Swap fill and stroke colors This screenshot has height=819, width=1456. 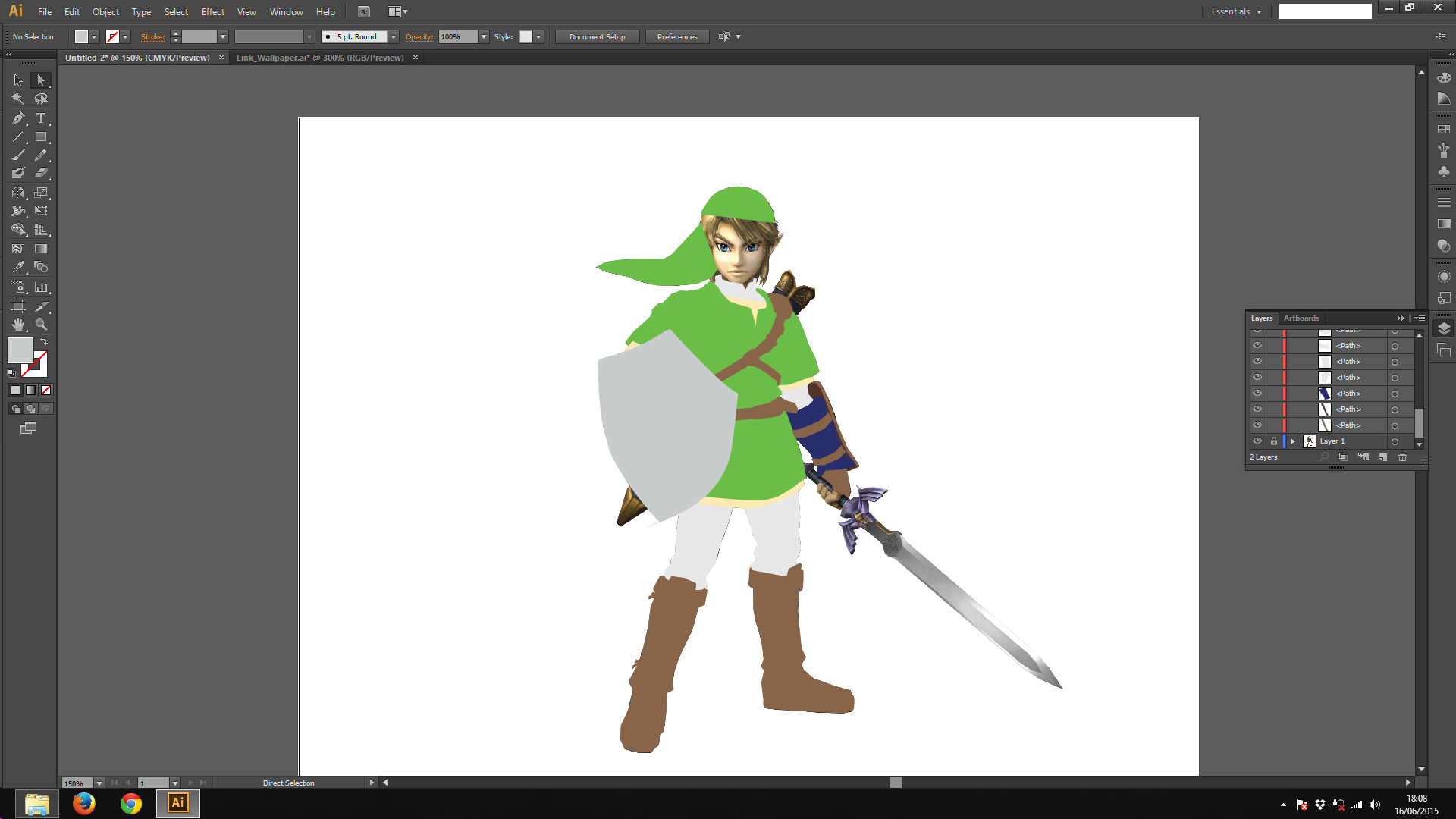(44, 342)
